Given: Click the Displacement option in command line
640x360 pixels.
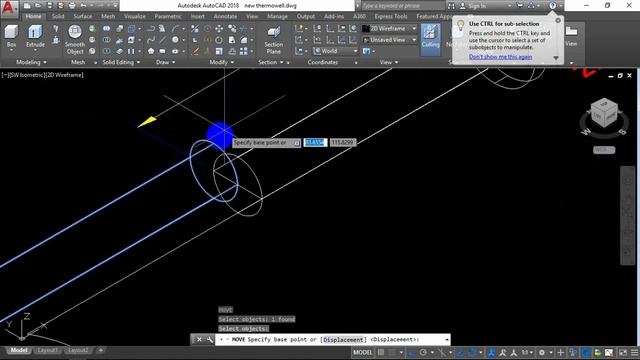Looking at the screenshot, I should pos(343,340).
